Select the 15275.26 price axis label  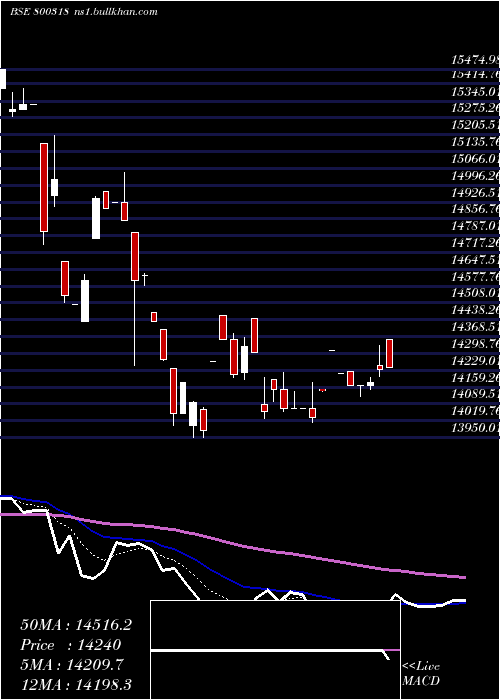click(x=475, y=108)
